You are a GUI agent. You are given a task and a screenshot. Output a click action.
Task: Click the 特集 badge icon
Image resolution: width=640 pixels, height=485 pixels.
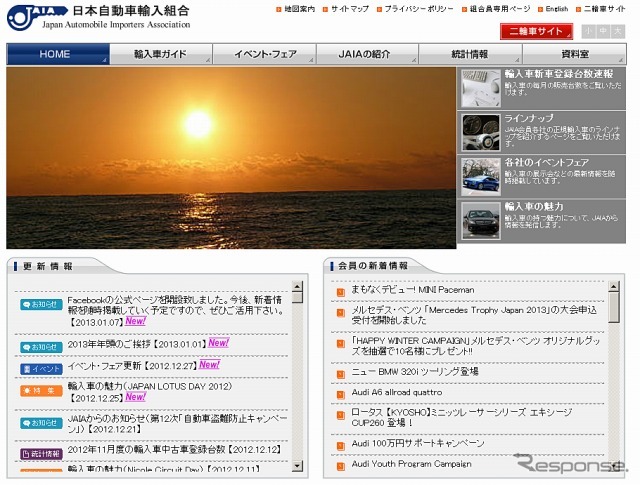41,391
